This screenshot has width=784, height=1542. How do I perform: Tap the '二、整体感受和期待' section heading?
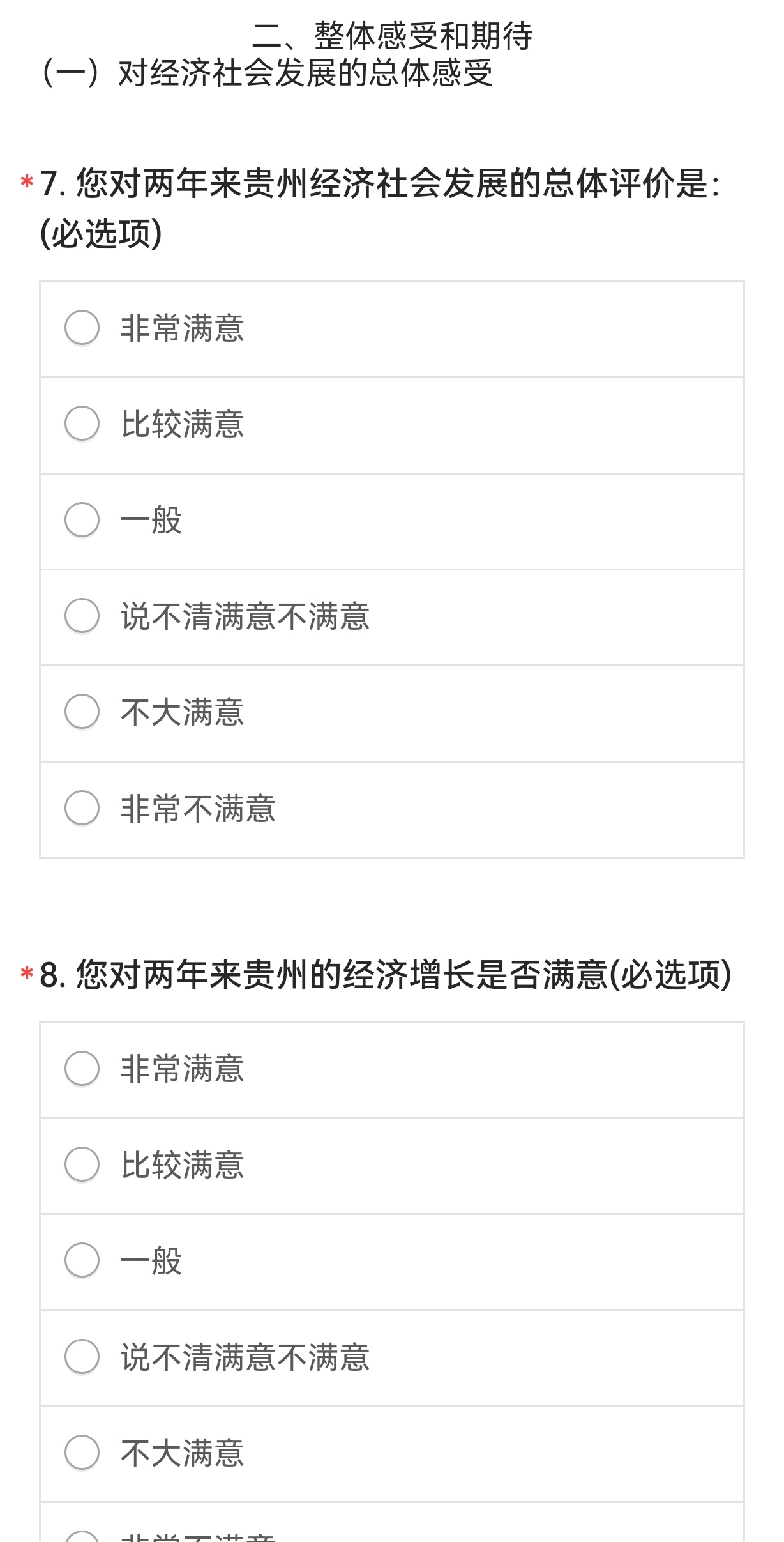[x=392, y=36]
